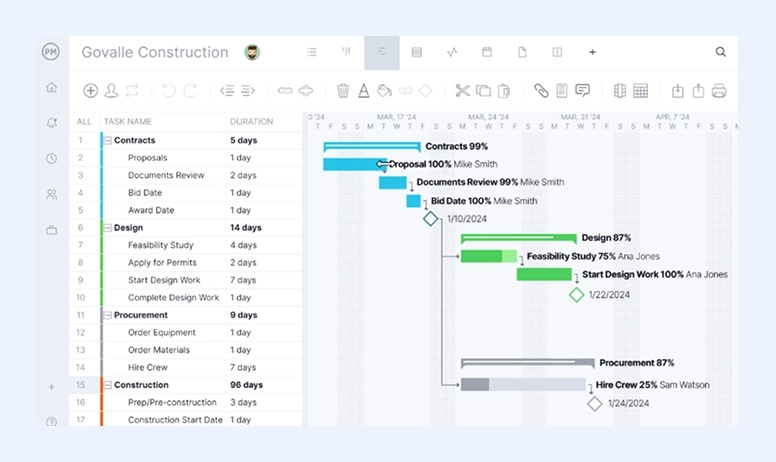
Task: Click the paperclip attachment icon
Action: [541, 91]
